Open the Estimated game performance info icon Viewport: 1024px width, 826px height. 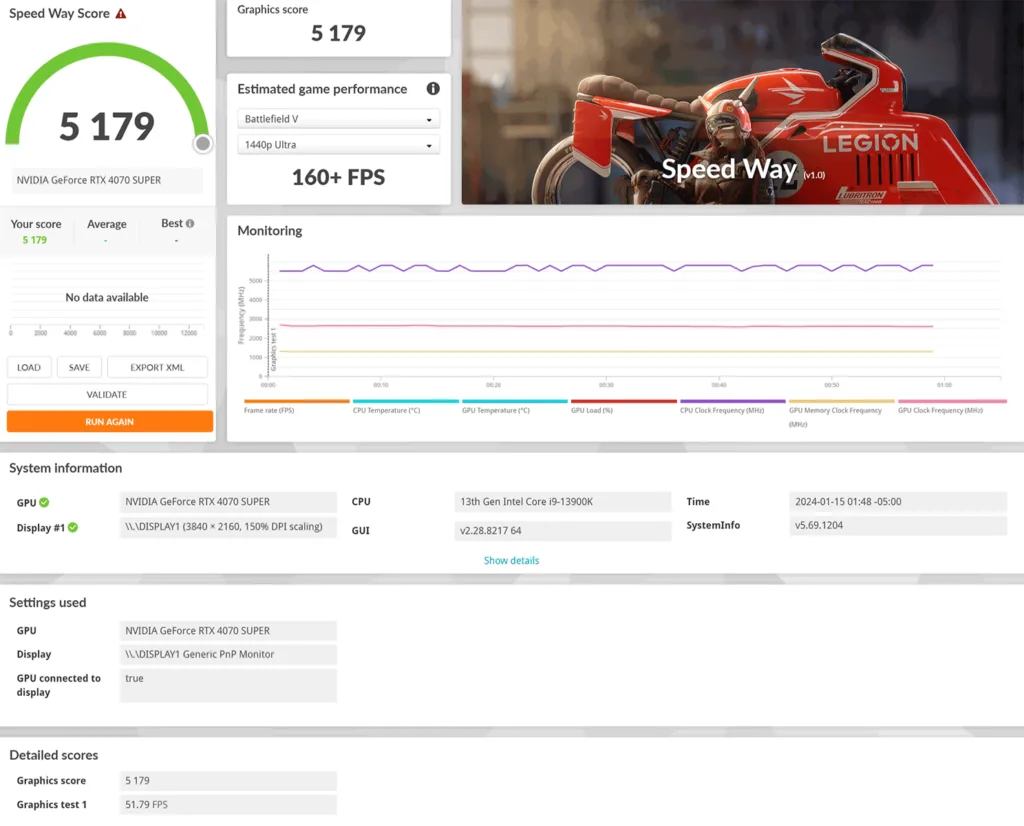(x=433, y=89)
